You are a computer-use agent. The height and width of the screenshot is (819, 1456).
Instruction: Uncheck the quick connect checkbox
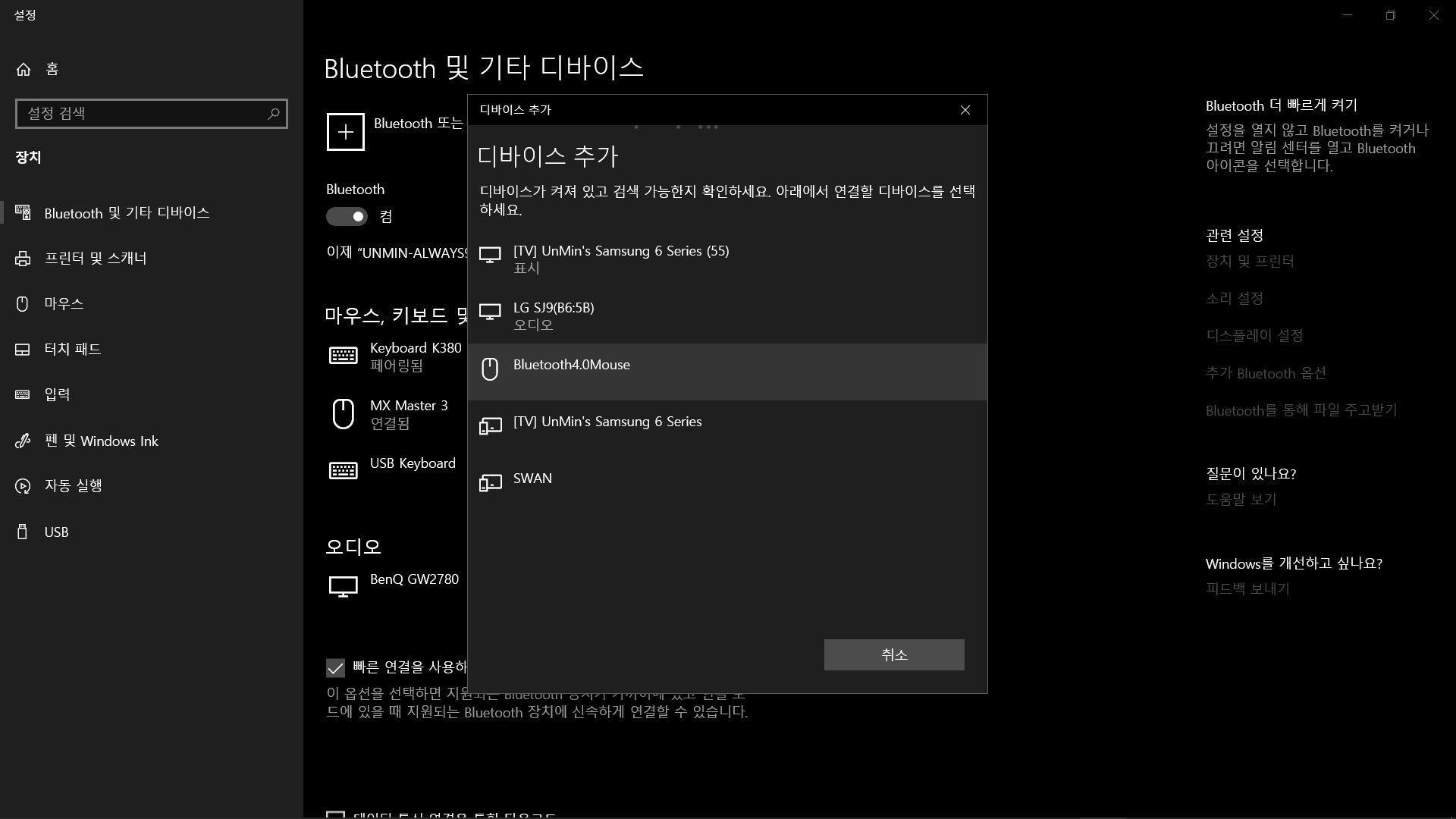(x=335, y=667)
